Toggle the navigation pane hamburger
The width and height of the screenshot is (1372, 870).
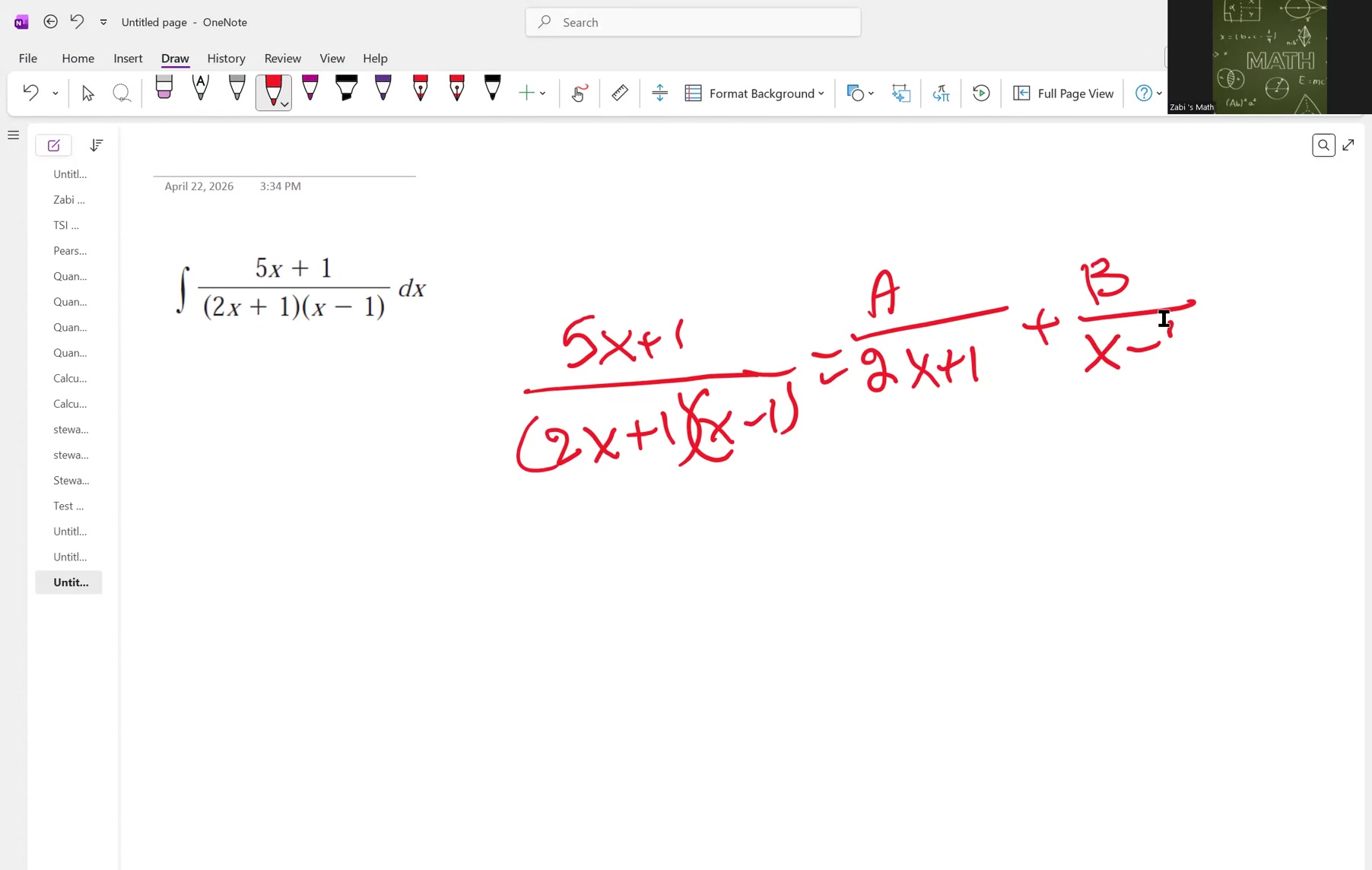[13, 135]
